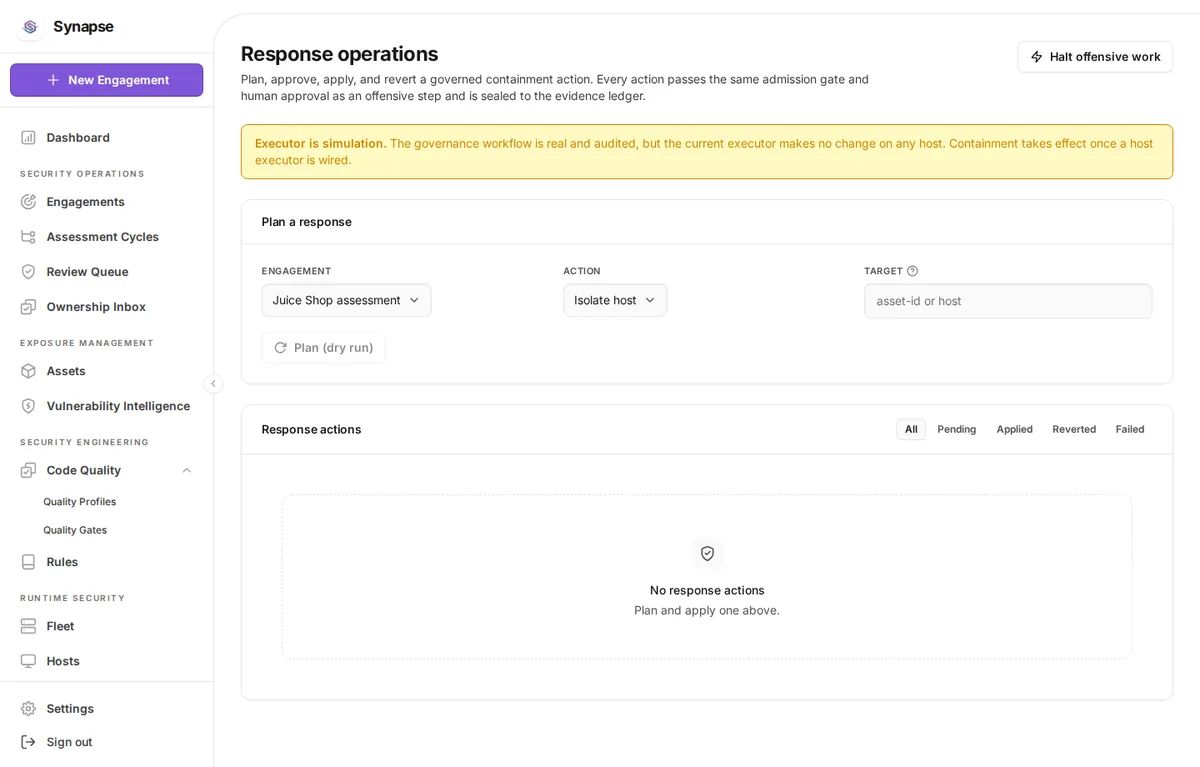Sign out of Synapse
The image size is (1200, 767).
tap(107, 742)
